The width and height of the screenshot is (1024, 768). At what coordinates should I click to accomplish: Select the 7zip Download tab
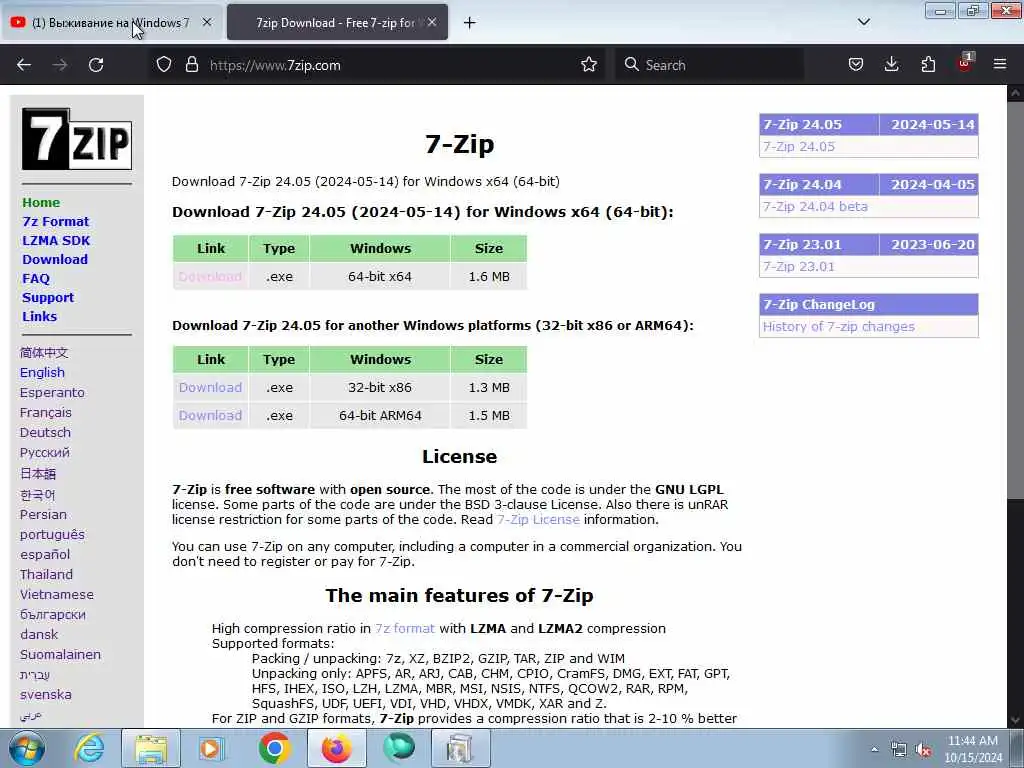click(337, 22)
